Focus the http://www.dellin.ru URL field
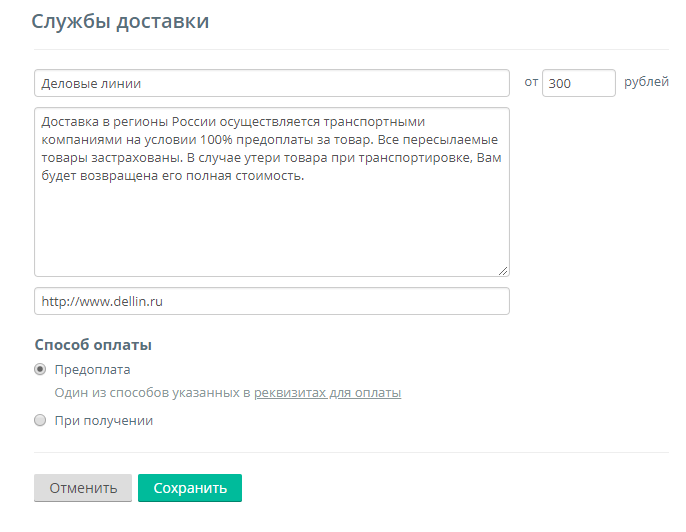This screenshot has width=686, height=532. [272, 301]
